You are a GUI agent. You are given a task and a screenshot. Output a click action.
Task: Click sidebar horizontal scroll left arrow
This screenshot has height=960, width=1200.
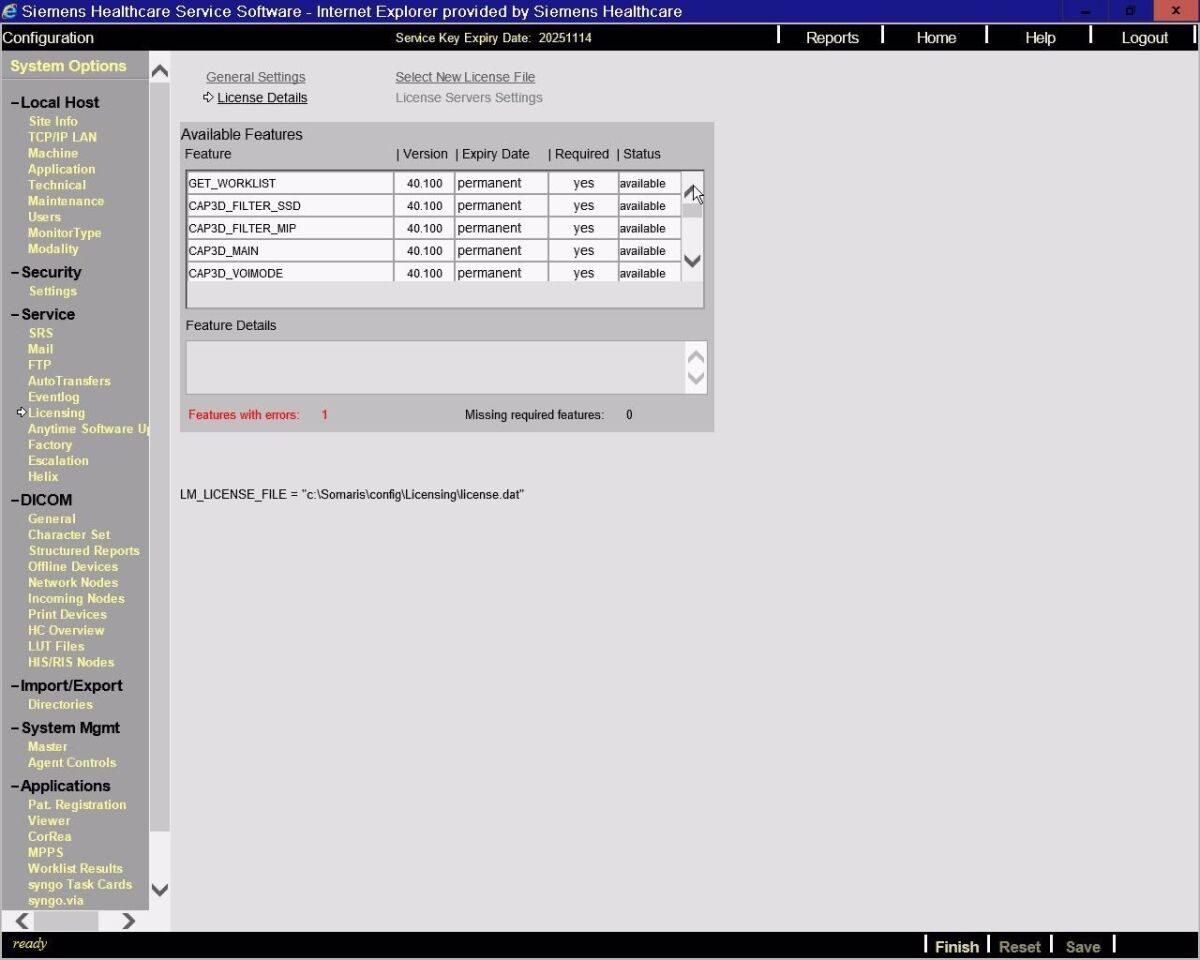pyautogui.click(x=23, y=921)
